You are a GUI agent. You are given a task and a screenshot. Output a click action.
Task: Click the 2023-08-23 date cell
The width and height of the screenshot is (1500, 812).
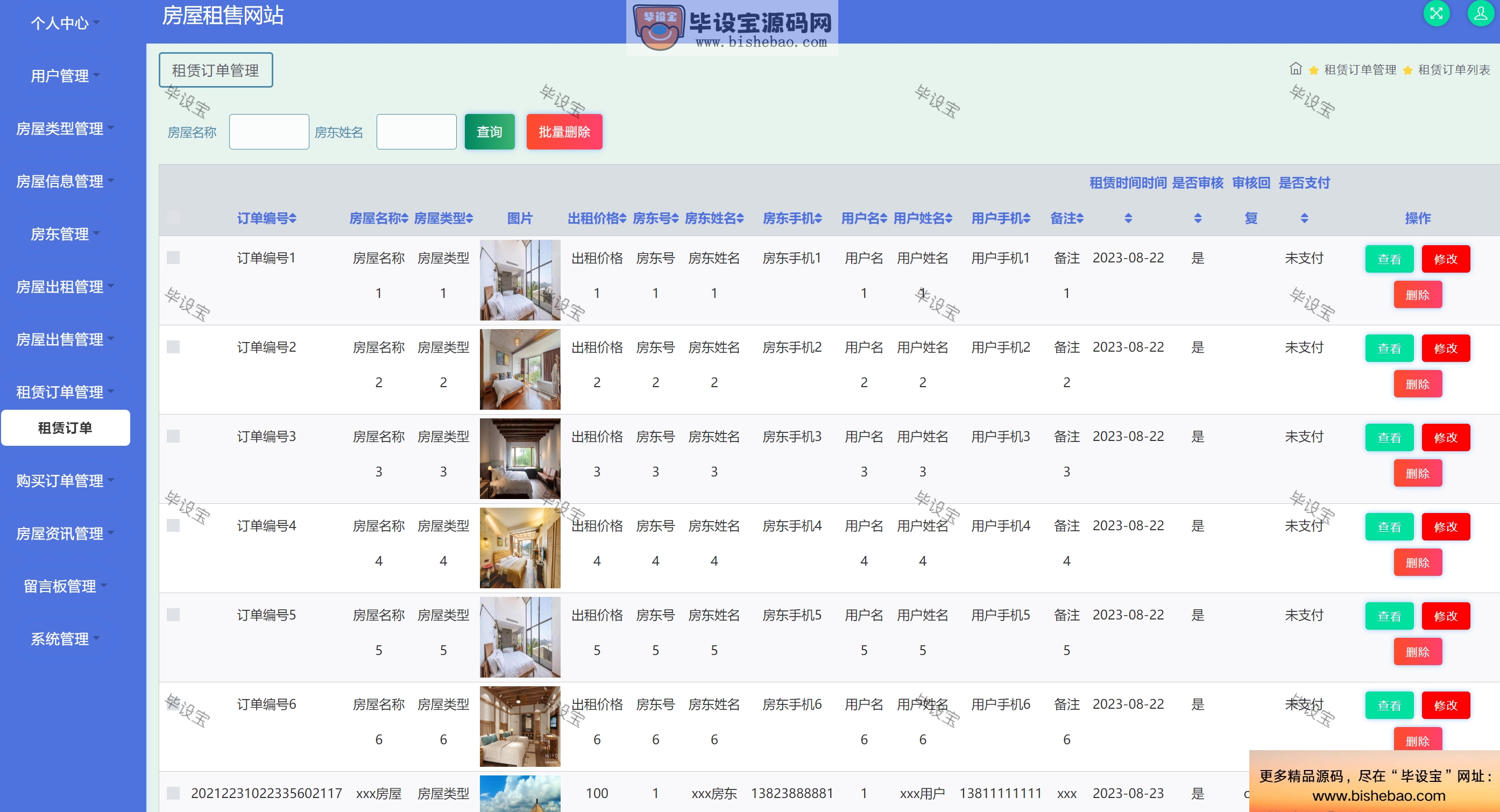[1128, 793]
